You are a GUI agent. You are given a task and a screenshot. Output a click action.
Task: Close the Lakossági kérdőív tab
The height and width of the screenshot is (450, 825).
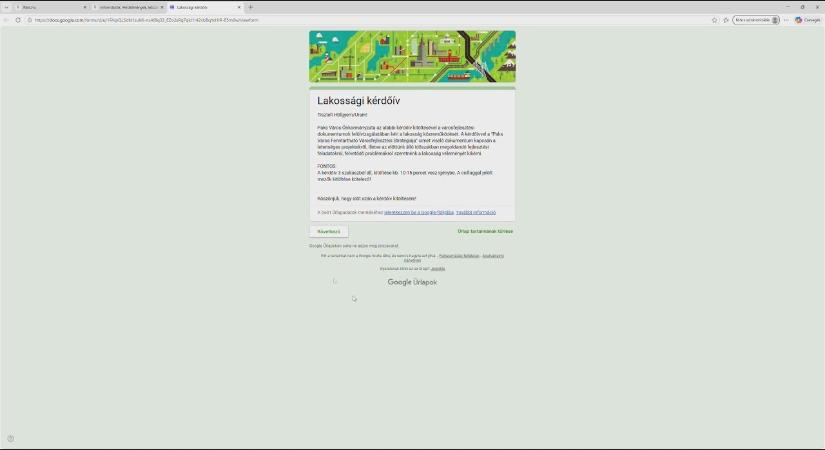tap(239, 7)
